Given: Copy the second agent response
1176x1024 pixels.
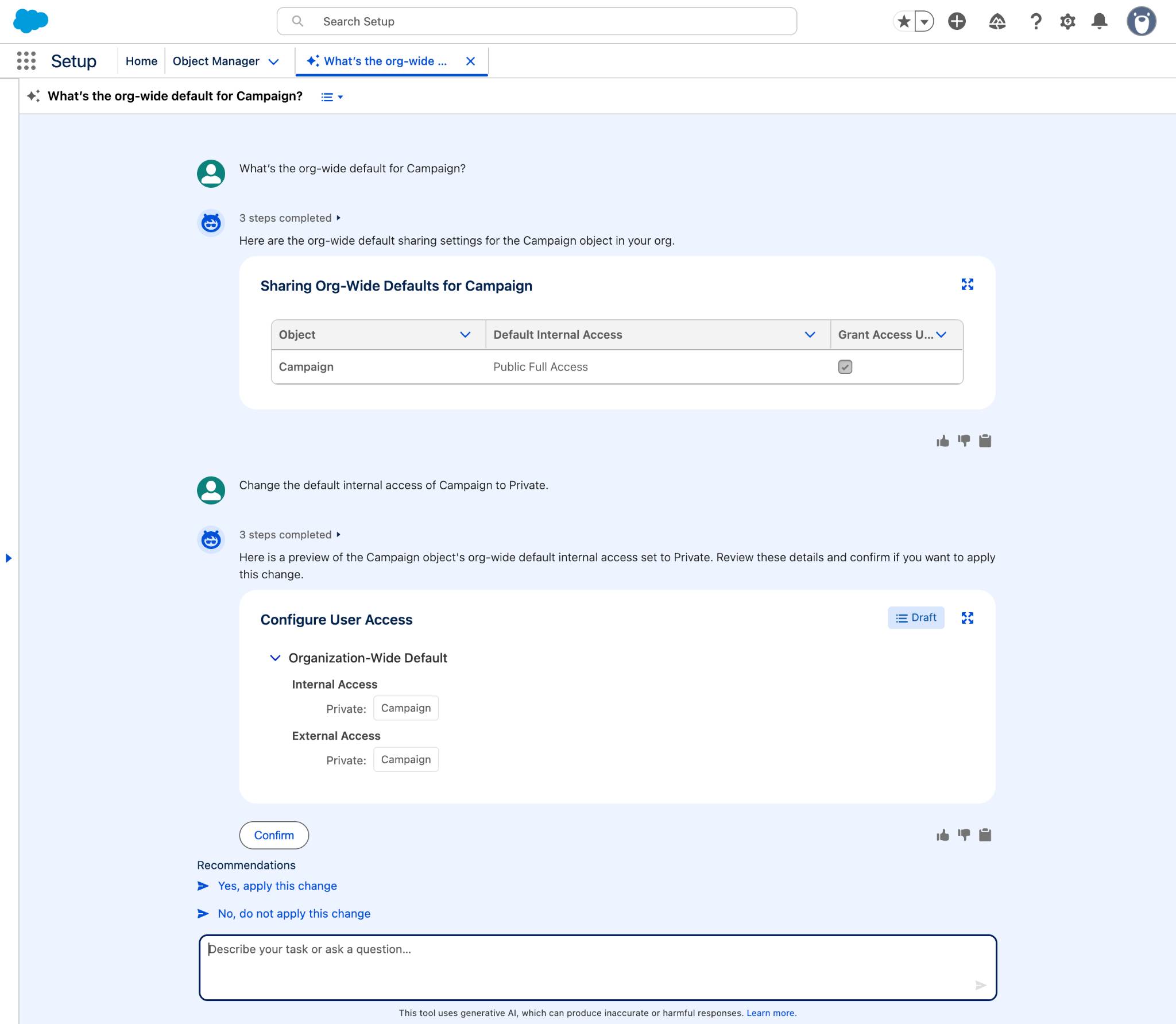Looking at the screenshot, I should (x=985, y=835).
